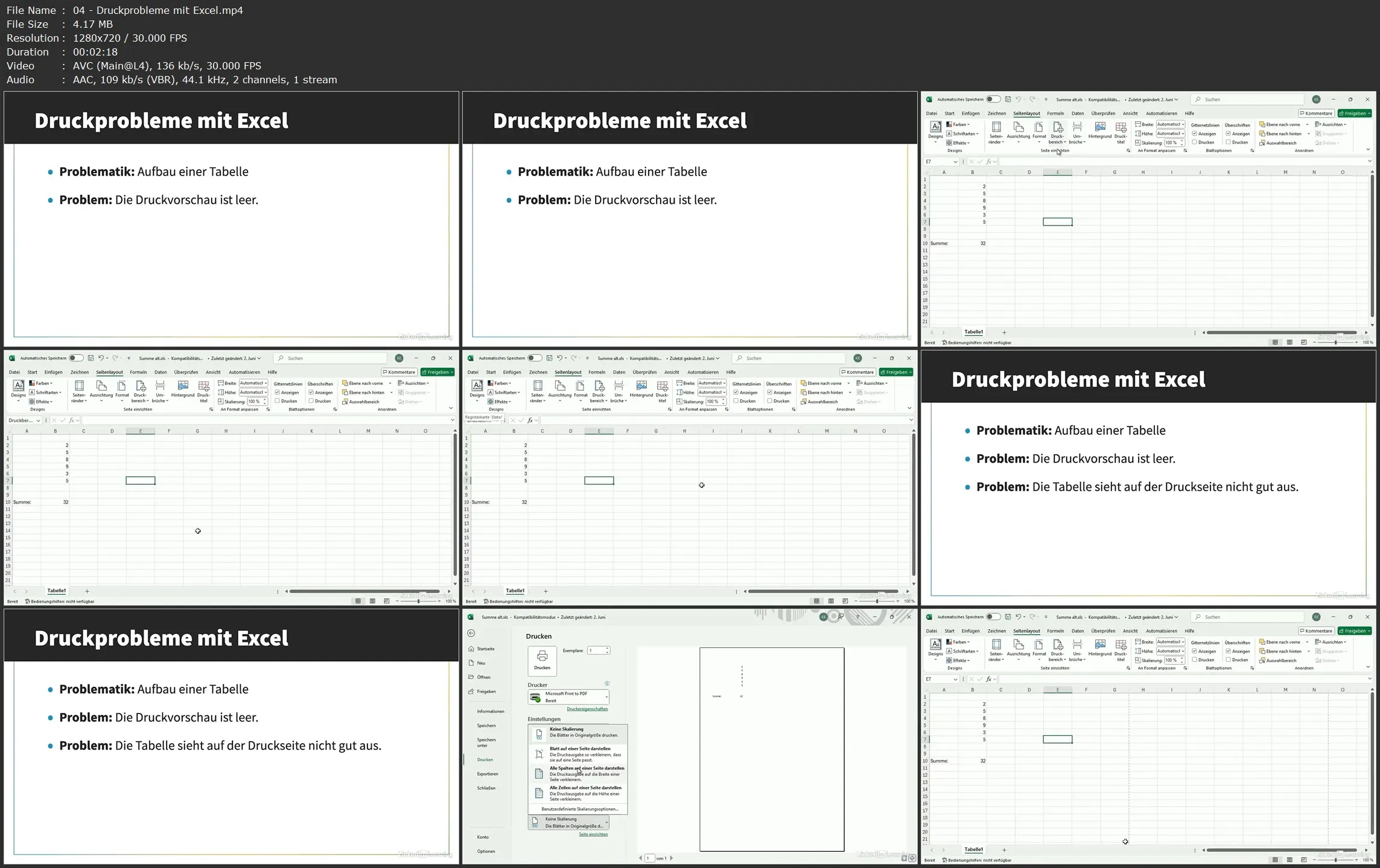Open the Exportieren menu entry
This screenshot has width=1380, height=868.
click(487, 774)
